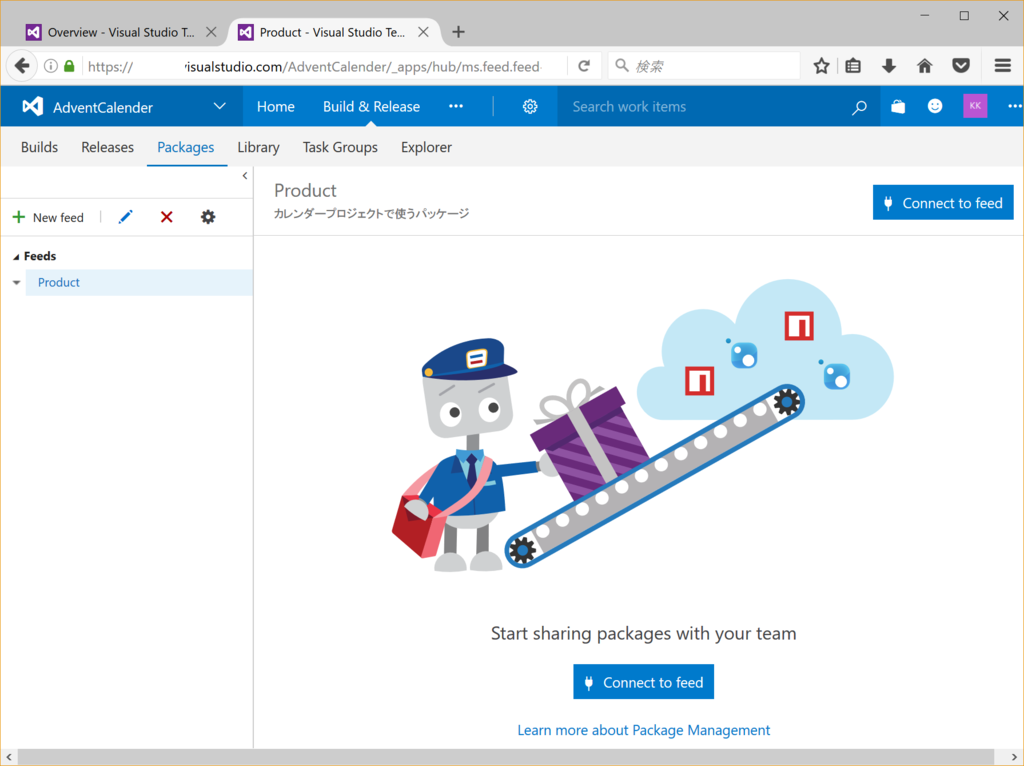Viewport: 1024px width, 766px height.
Task: Select the Packages tab
Action: (185, 147)
